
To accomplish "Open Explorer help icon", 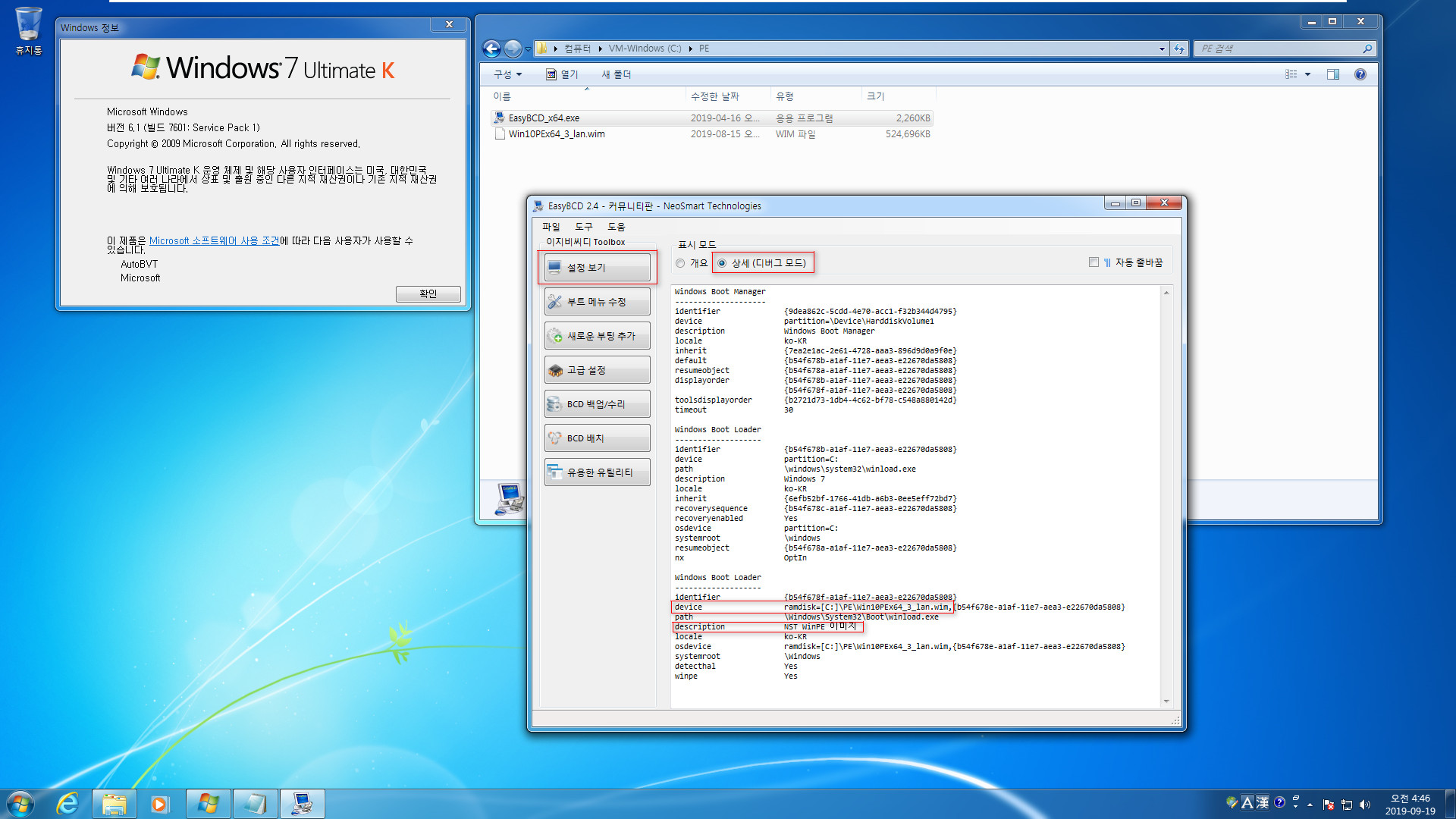I will coord(1360,74).
